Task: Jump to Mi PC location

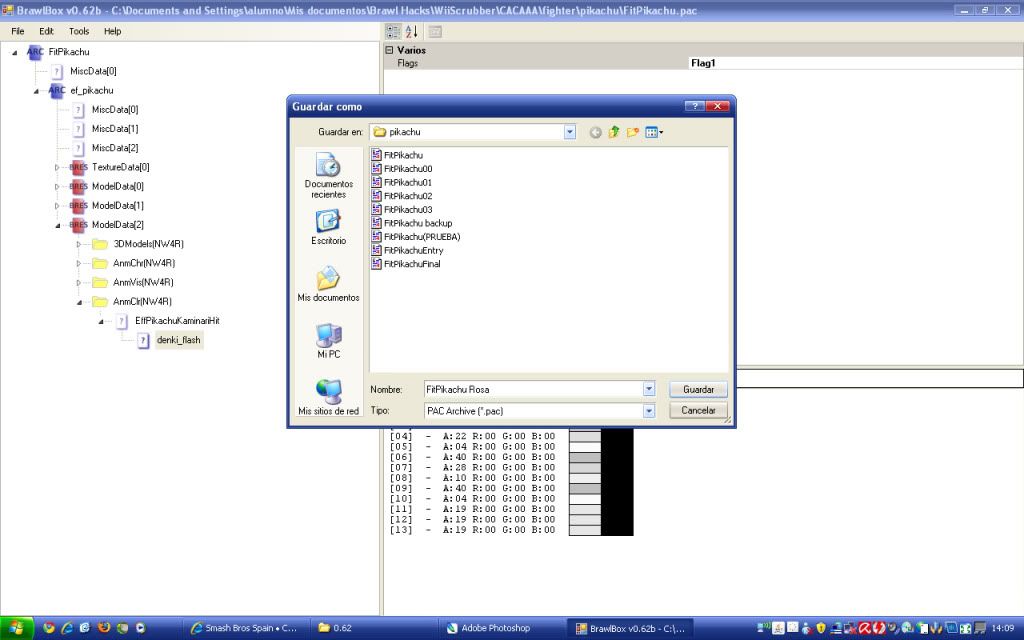Action: (x=328, y=341)
